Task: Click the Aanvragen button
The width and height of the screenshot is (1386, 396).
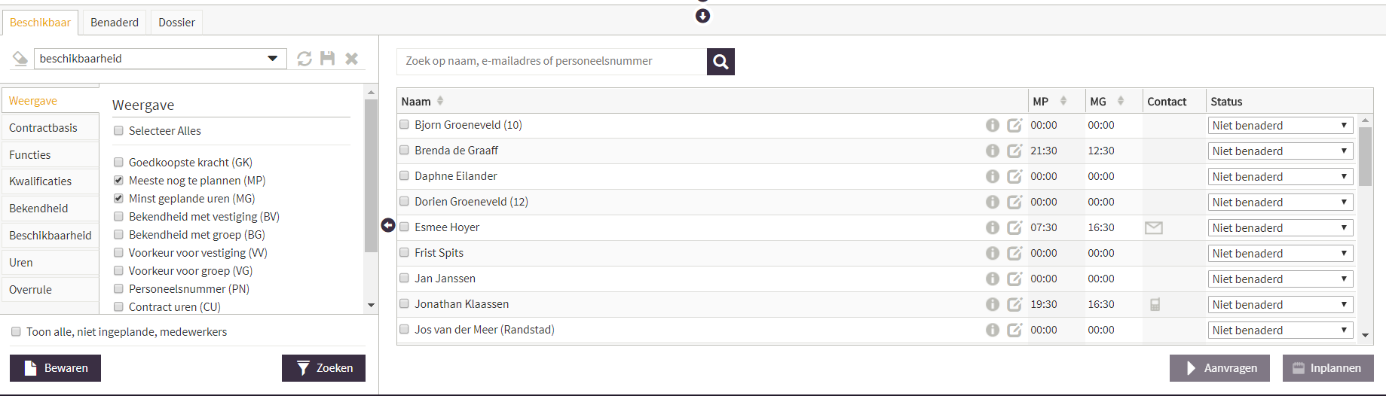Action: [x=1220, y=368]
